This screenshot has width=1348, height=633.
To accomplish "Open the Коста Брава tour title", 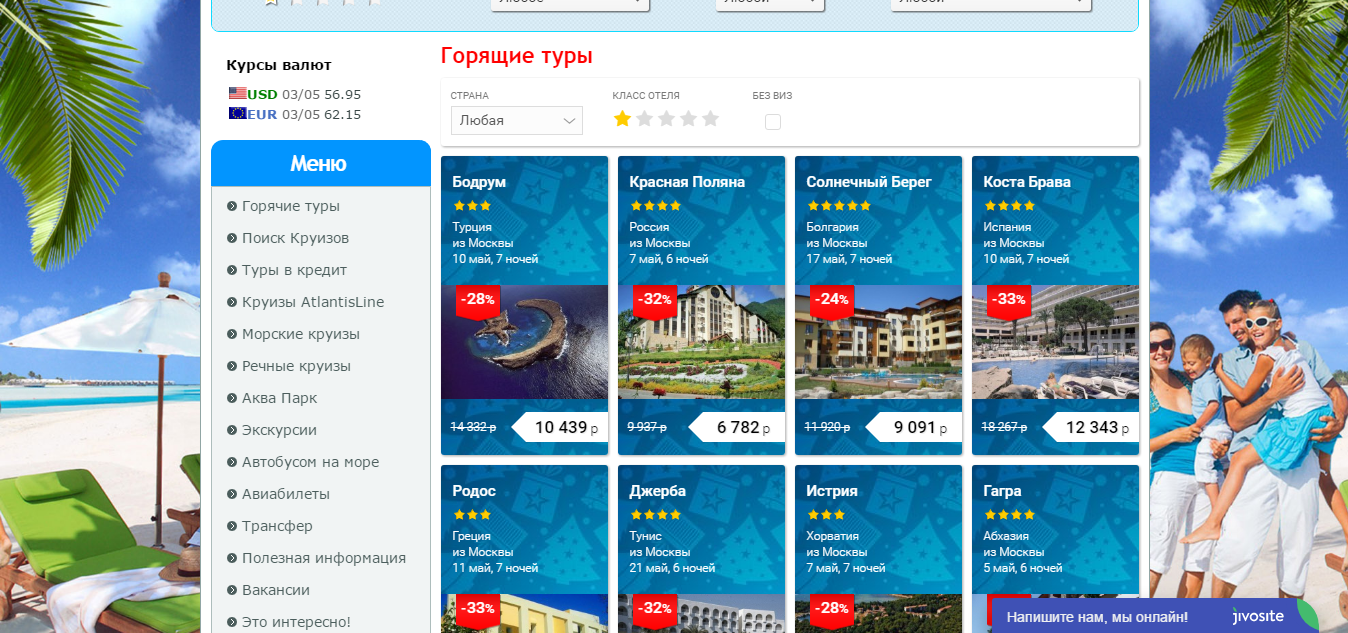I will point(1027,182).
